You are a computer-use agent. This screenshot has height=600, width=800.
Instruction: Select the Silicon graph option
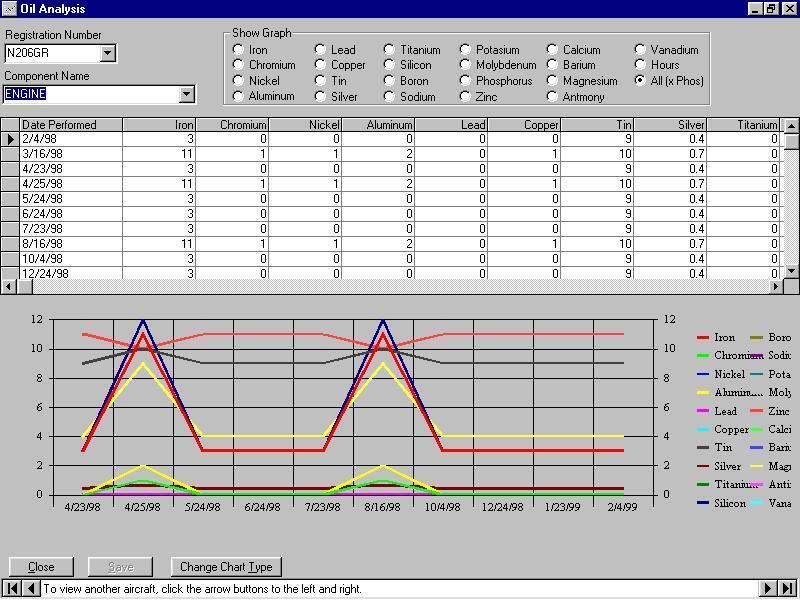pos(390,65)
